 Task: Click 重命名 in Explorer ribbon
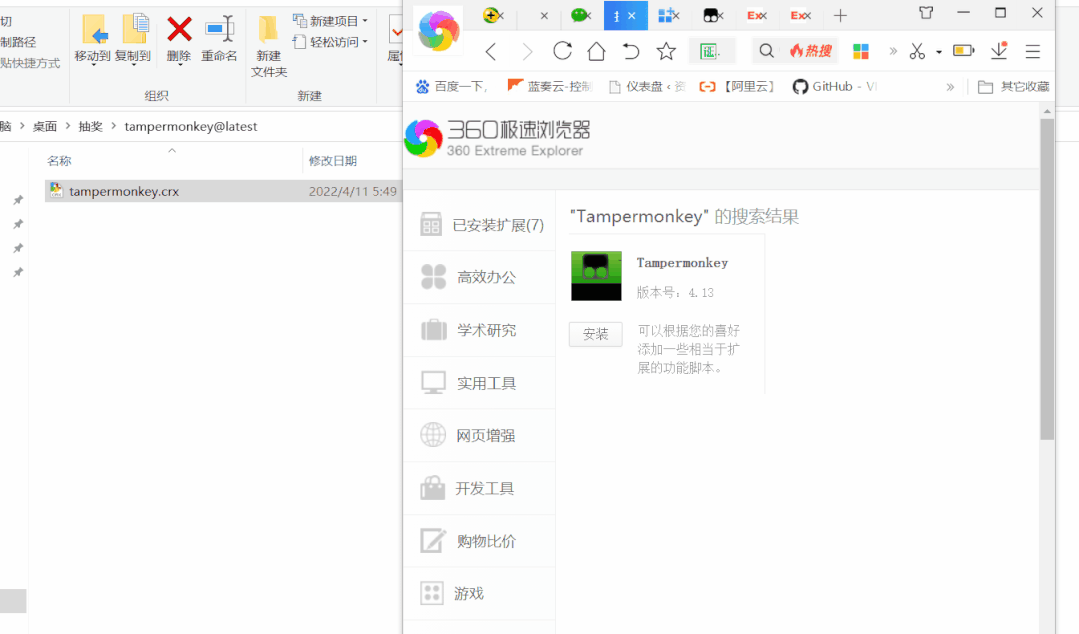pyautogui.click(x=220, y=39)
